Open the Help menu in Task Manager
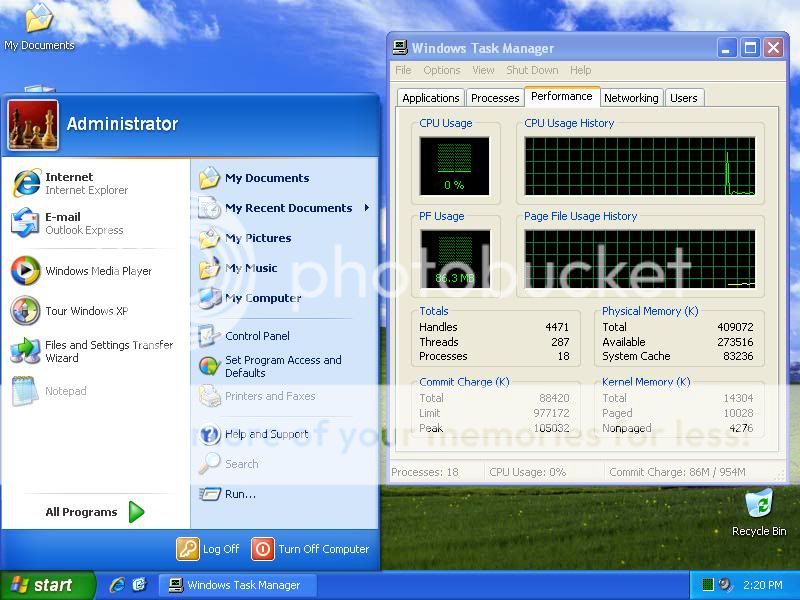Viewport: 800px width, 600px height. 581,70
